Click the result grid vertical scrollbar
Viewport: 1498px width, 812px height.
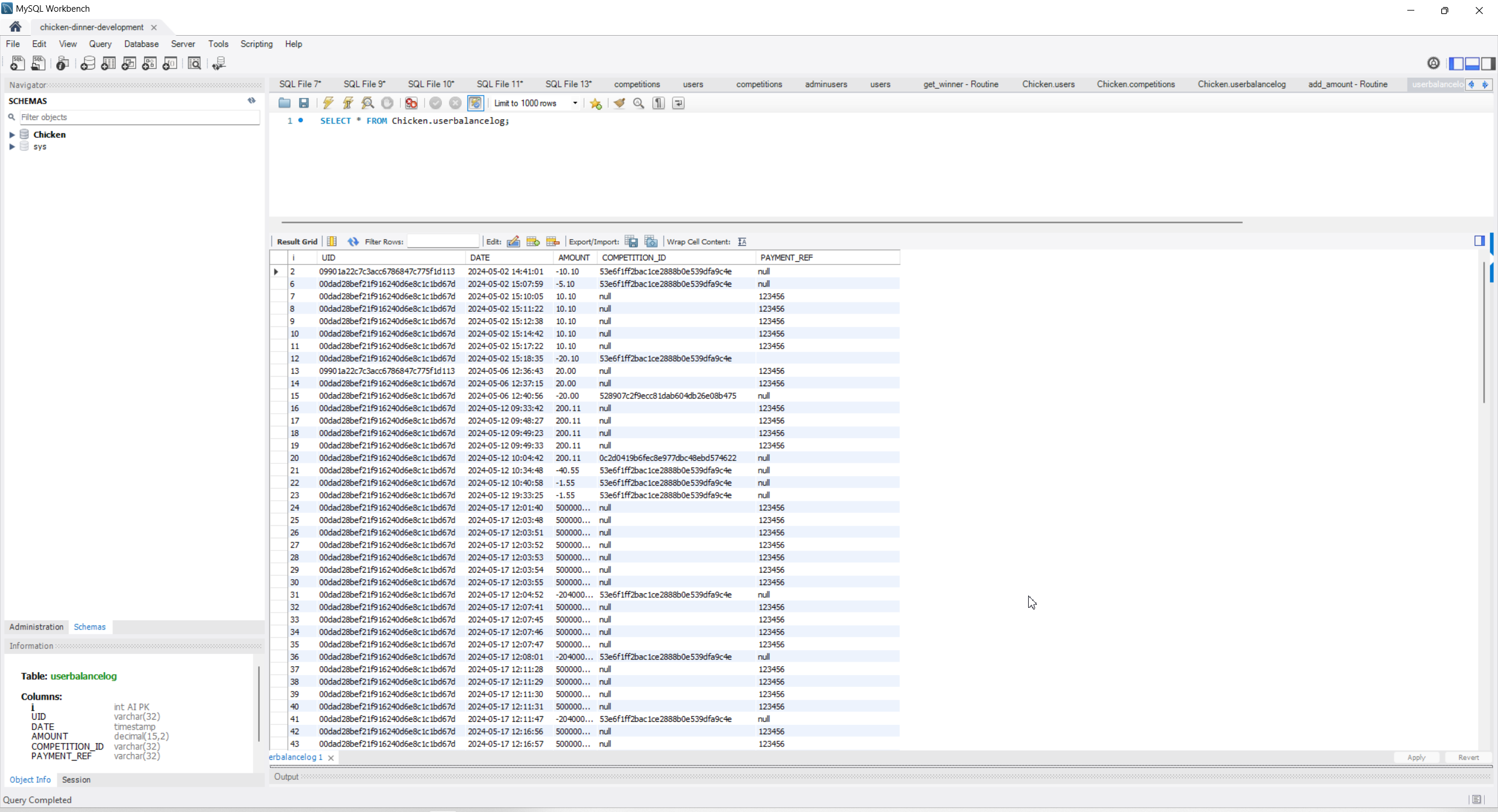coord(1484,333)
